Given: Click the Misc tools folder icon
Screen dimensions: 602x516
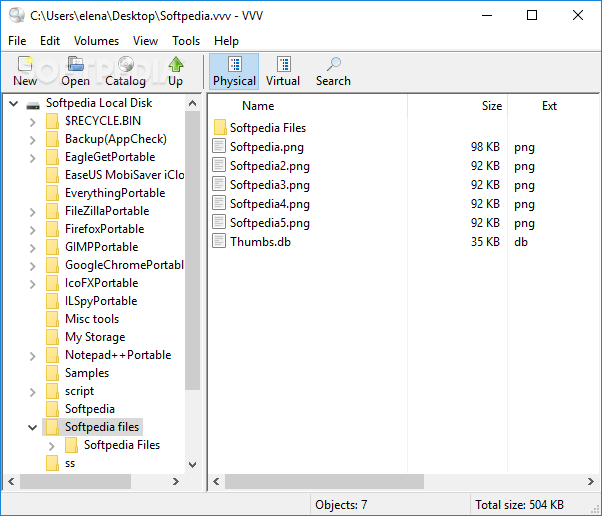Looking at the screenshot, I should coord(52,319).
